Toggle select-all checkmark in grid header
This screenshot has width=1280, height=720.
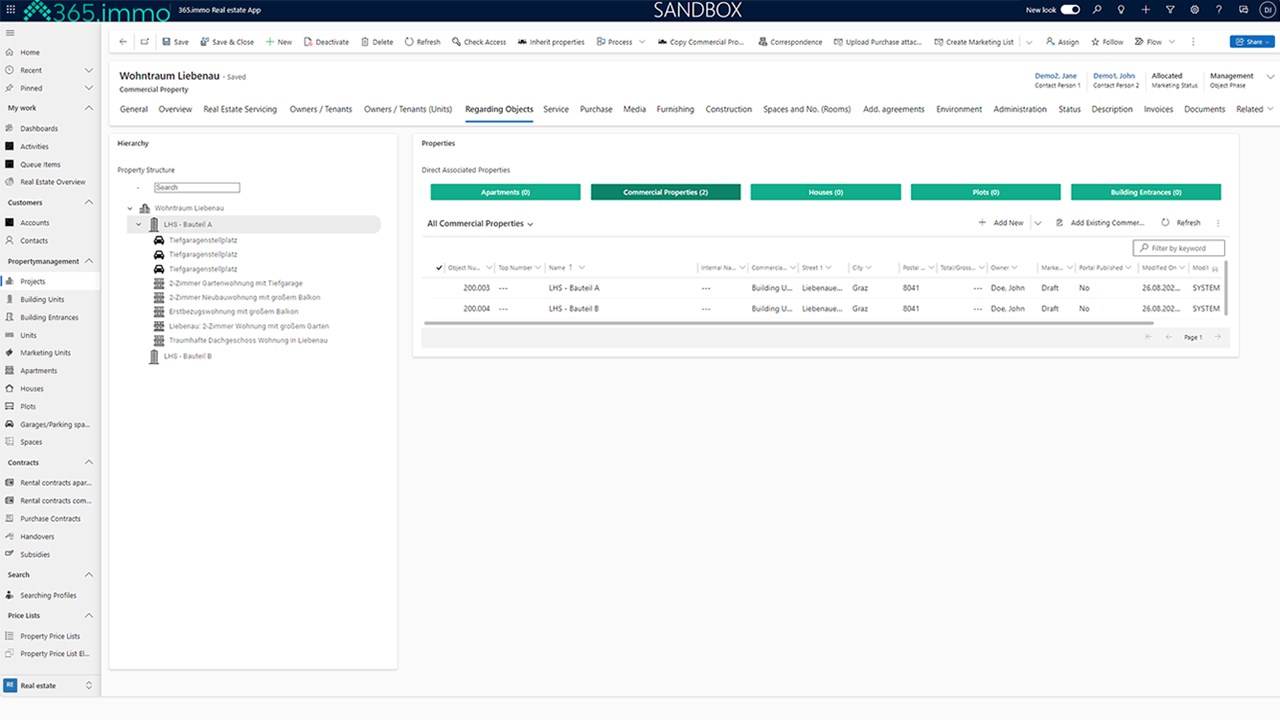(439, 268)
